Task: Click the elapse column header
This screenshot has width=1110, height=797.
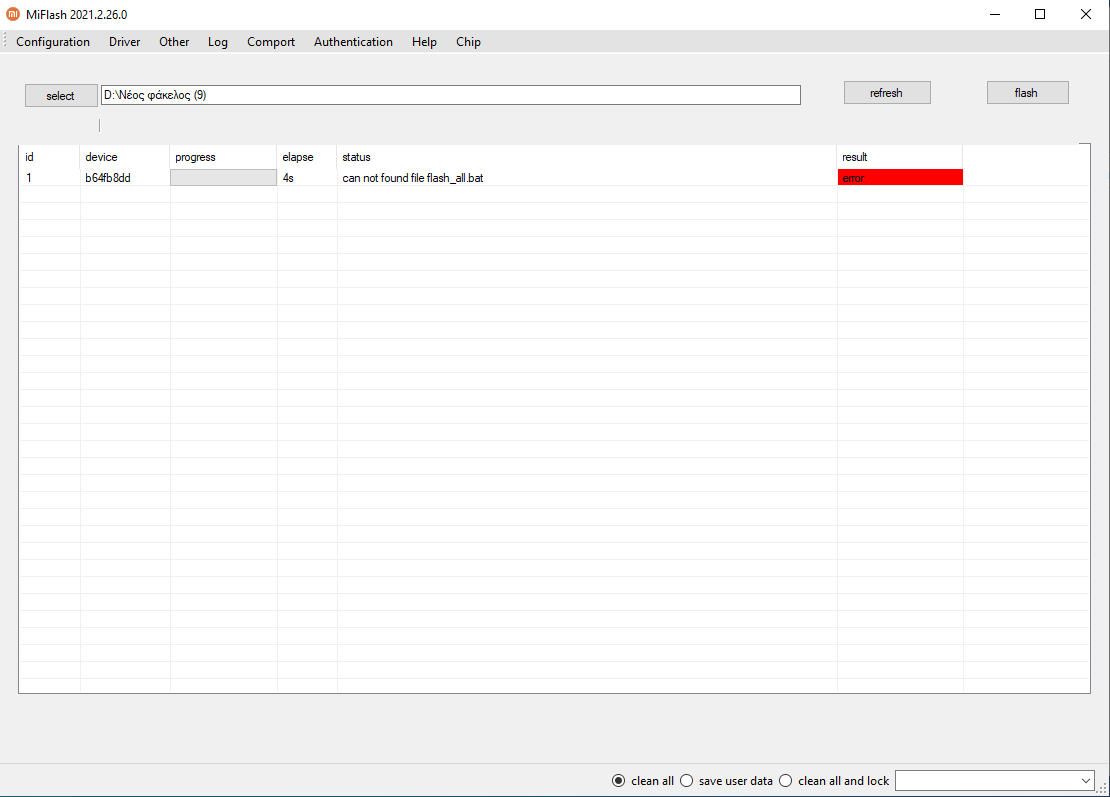Action: coord(307,157)
